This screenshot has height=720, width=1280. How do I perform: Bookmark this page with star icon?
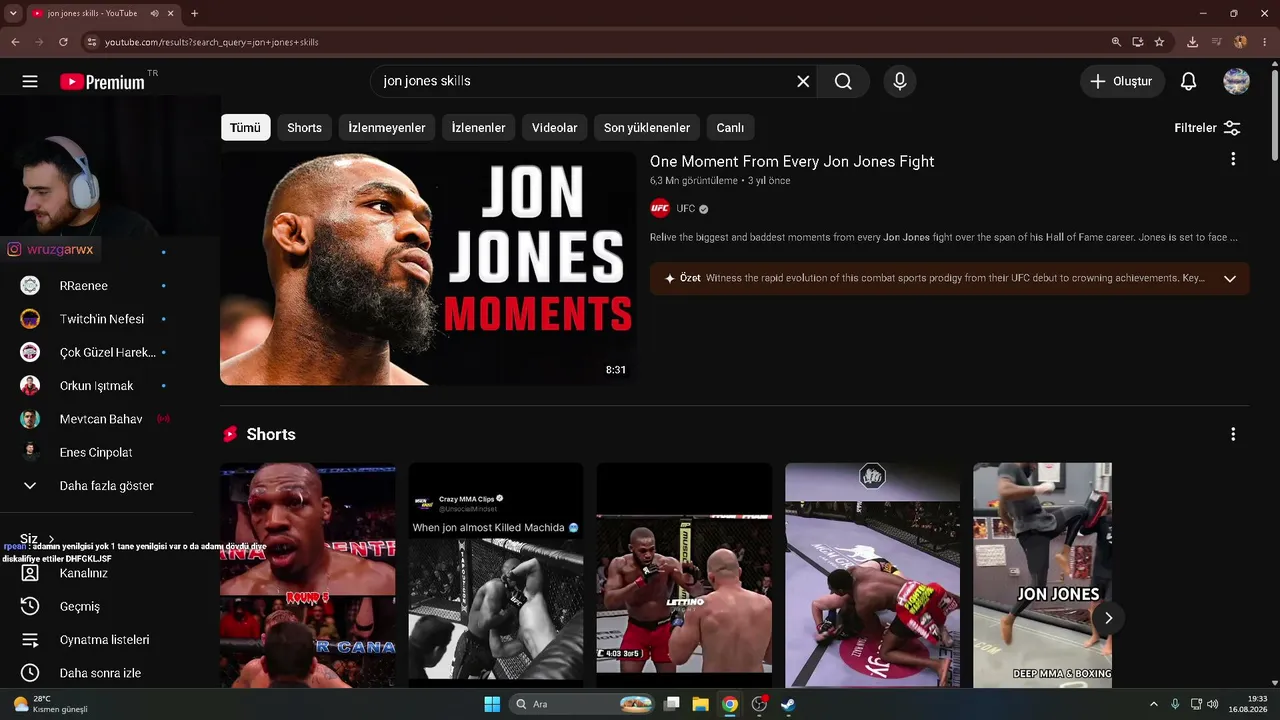[x=1159, y=42]
